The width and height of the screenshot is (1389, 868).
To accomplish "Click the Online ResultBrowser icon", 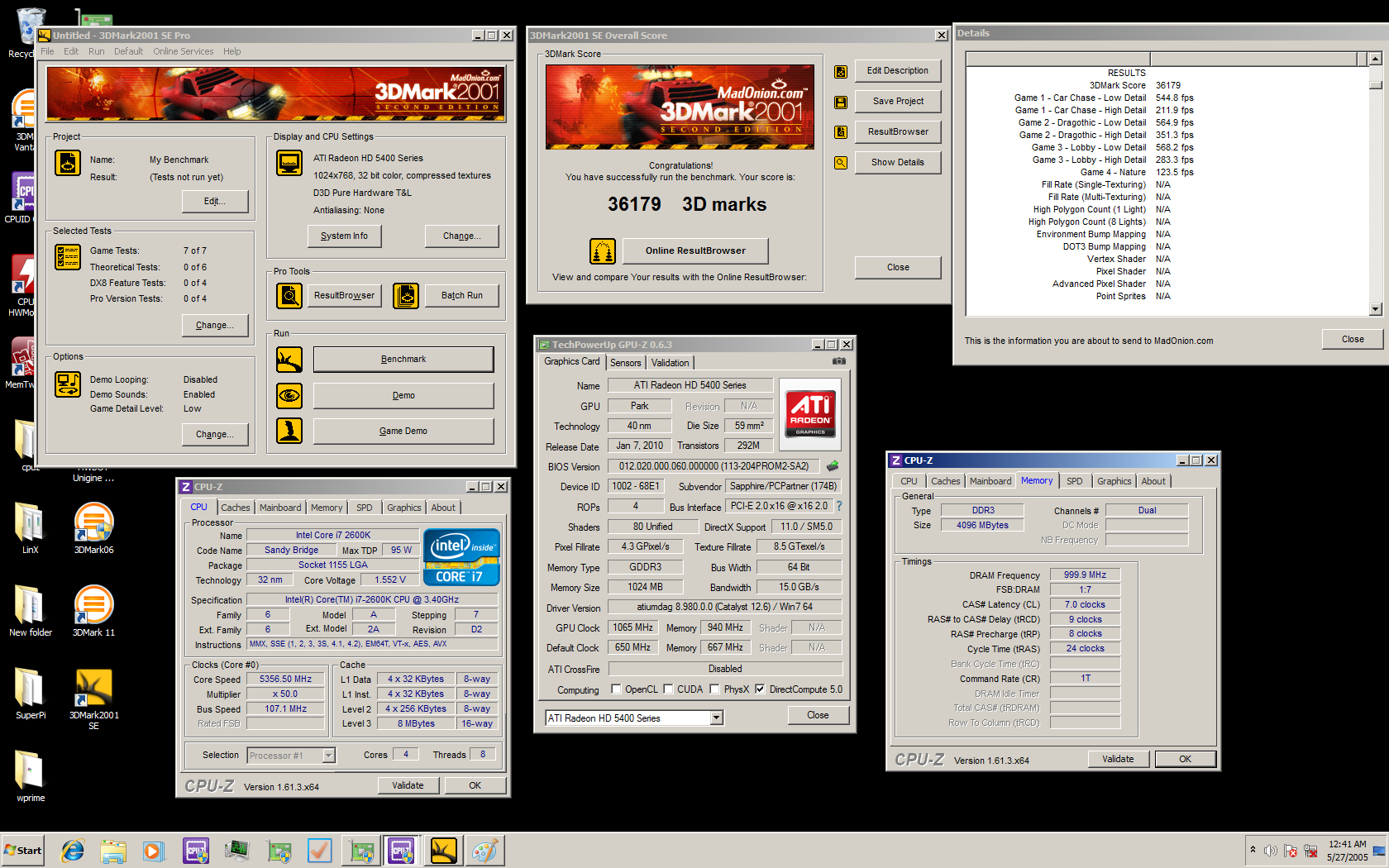I will click(603, 250).
